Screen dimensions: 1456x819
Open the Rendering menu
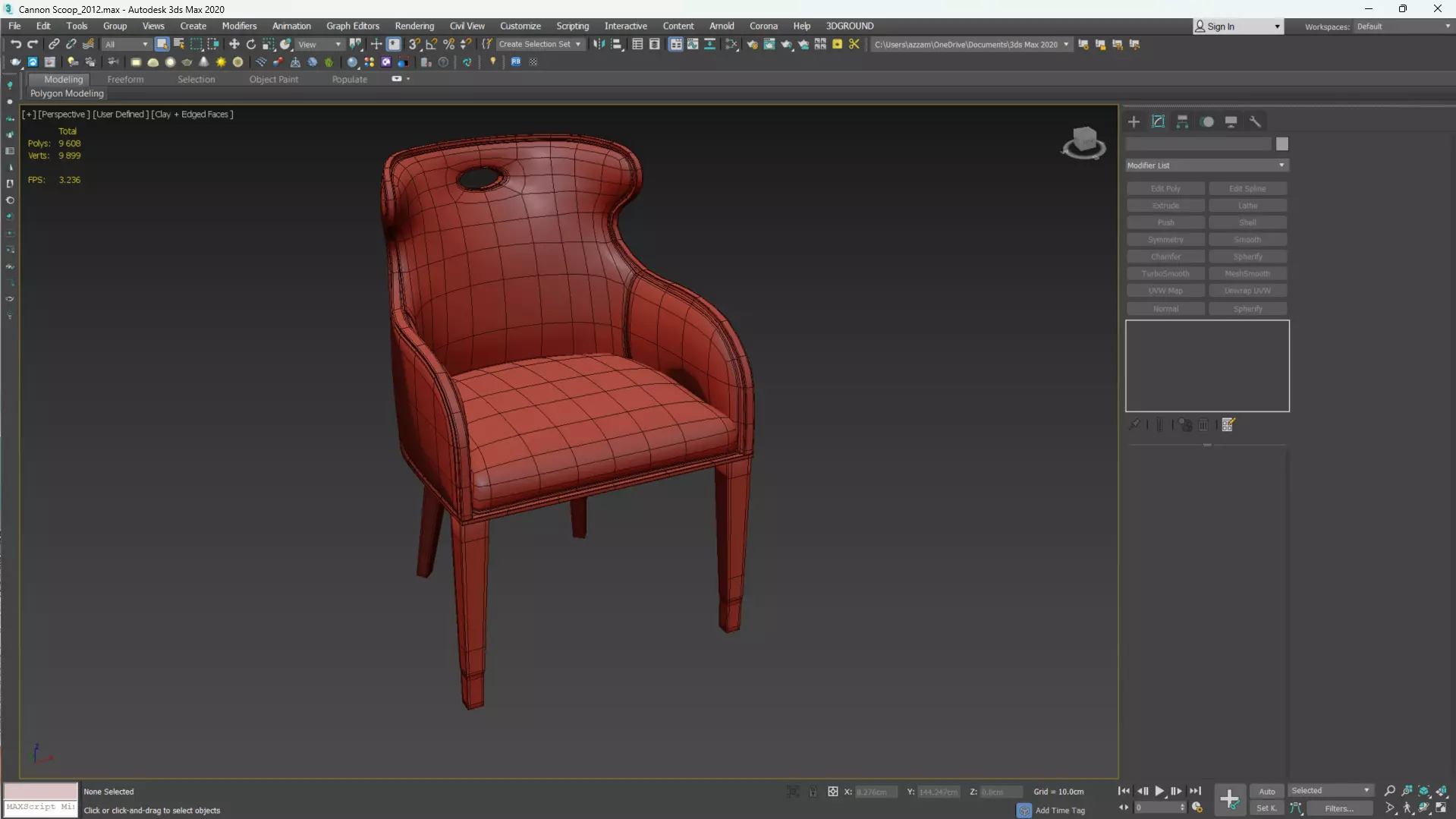[x=414, y=26]
